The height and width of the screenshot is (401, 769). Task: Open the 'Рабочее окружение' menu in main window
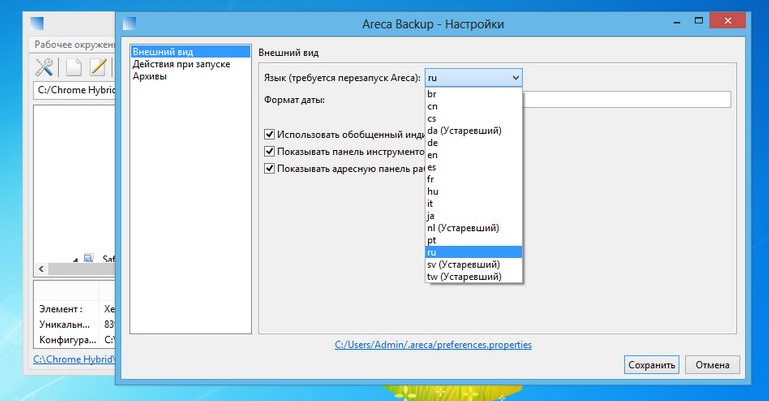pyautogui.click(x=74, y=44)
